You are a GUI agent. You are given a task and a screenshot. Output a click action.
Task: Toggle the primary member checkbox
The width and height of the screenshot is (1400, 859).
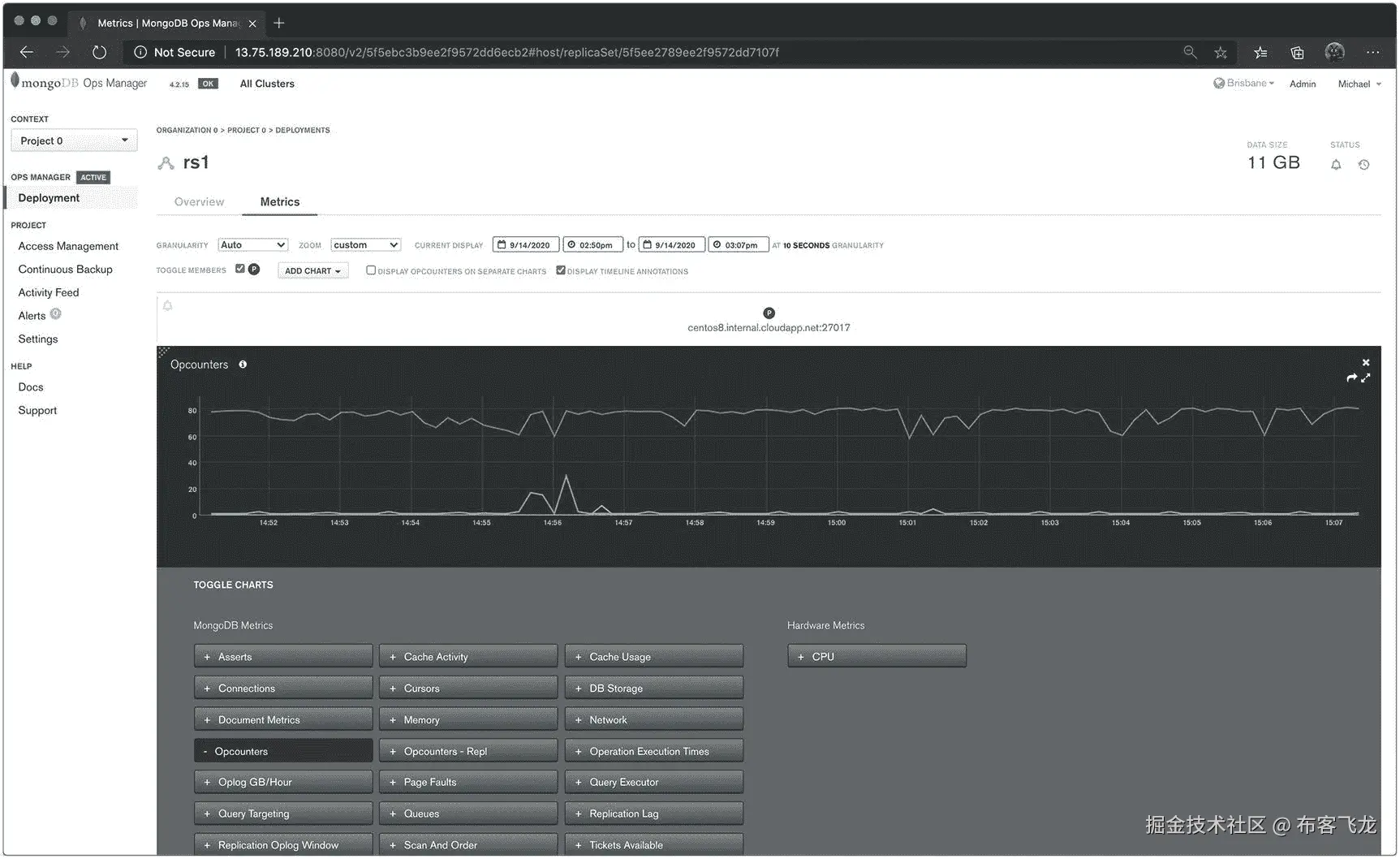tap(240, 269)
